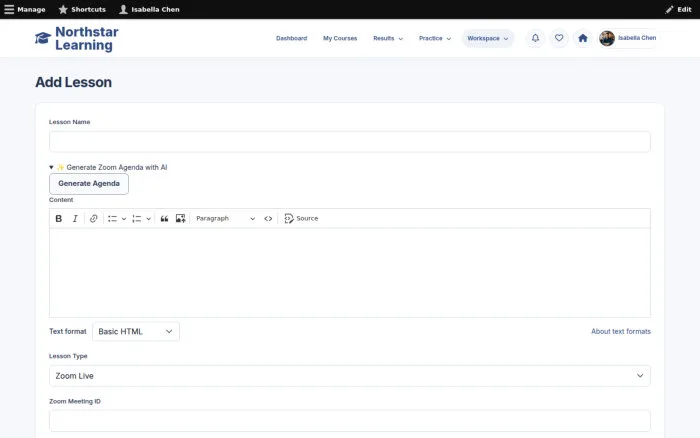The height and width of the screenshot is (438, 700).
Task: Open the About text formats link
Action: tap(621, 331)
